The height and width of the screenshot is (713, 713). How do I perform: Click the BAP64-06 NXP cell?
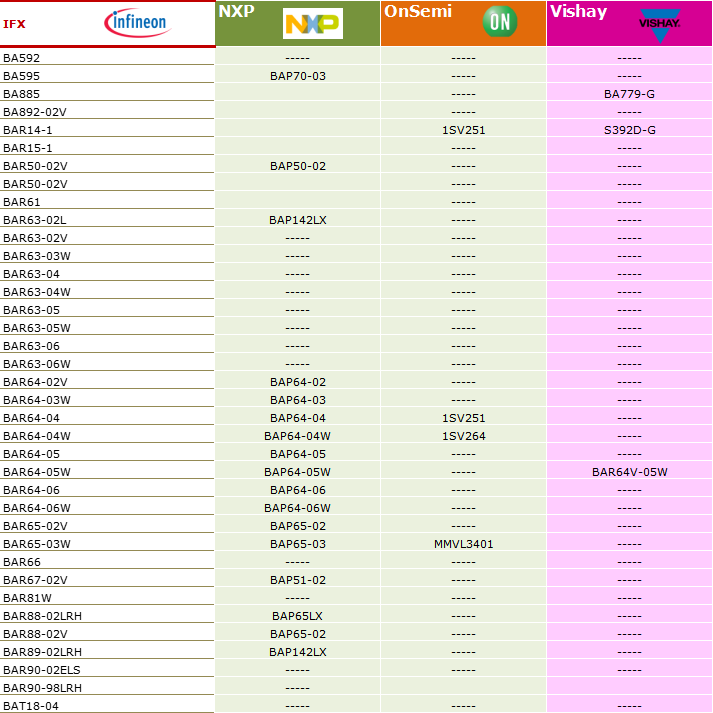pyautogui.click(x=298, y=490)
